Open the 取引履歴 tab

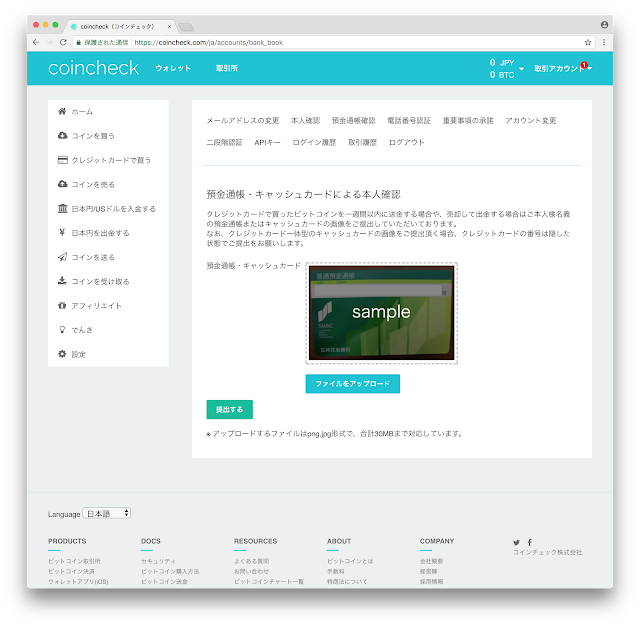362,142
